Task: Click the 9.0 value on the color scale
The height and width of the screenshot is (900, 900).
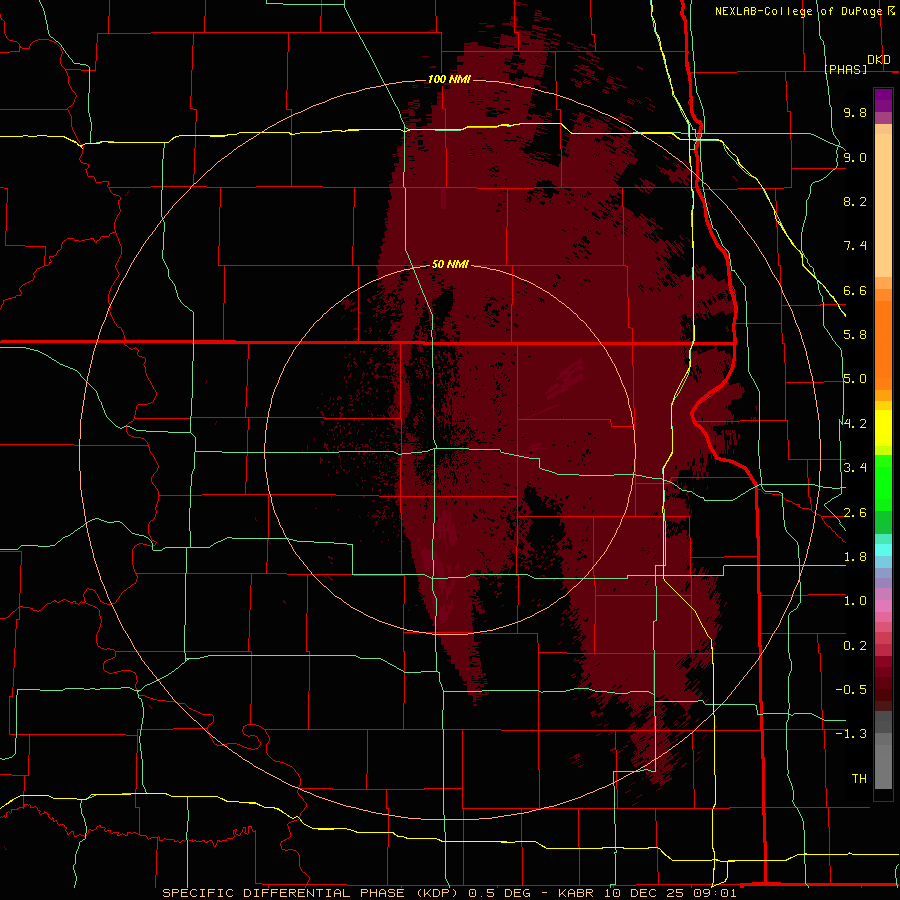Action: 855,157
